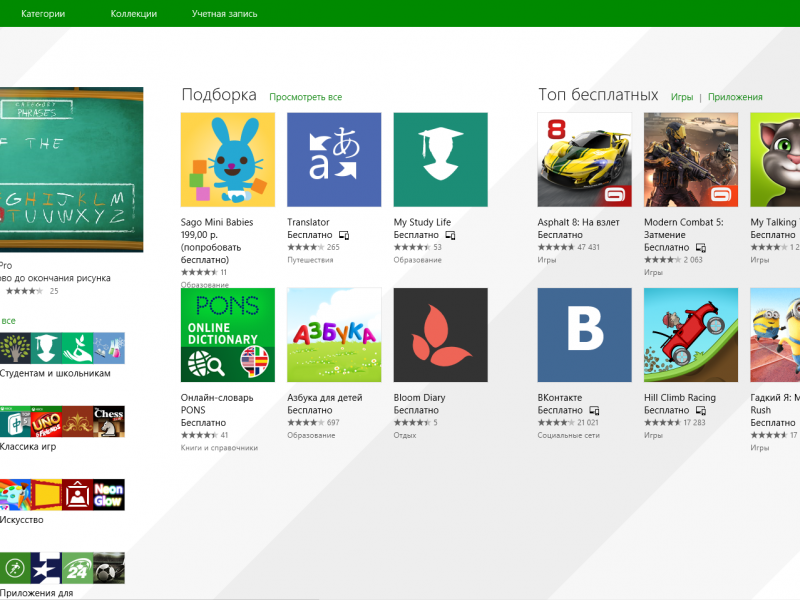Open the featured chalkboard alphabet game banner
The image size is (800, 600).
[71, 169]
